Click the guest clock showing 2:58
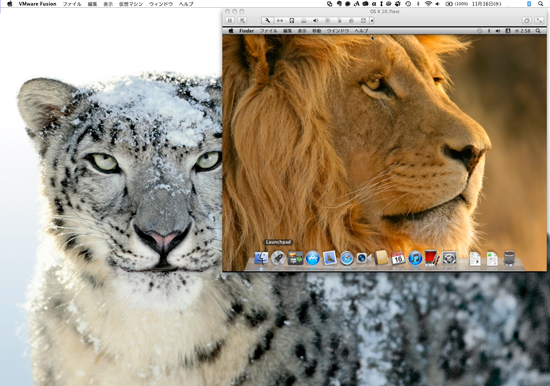This screenshot has height=386, width=550. 523,31
